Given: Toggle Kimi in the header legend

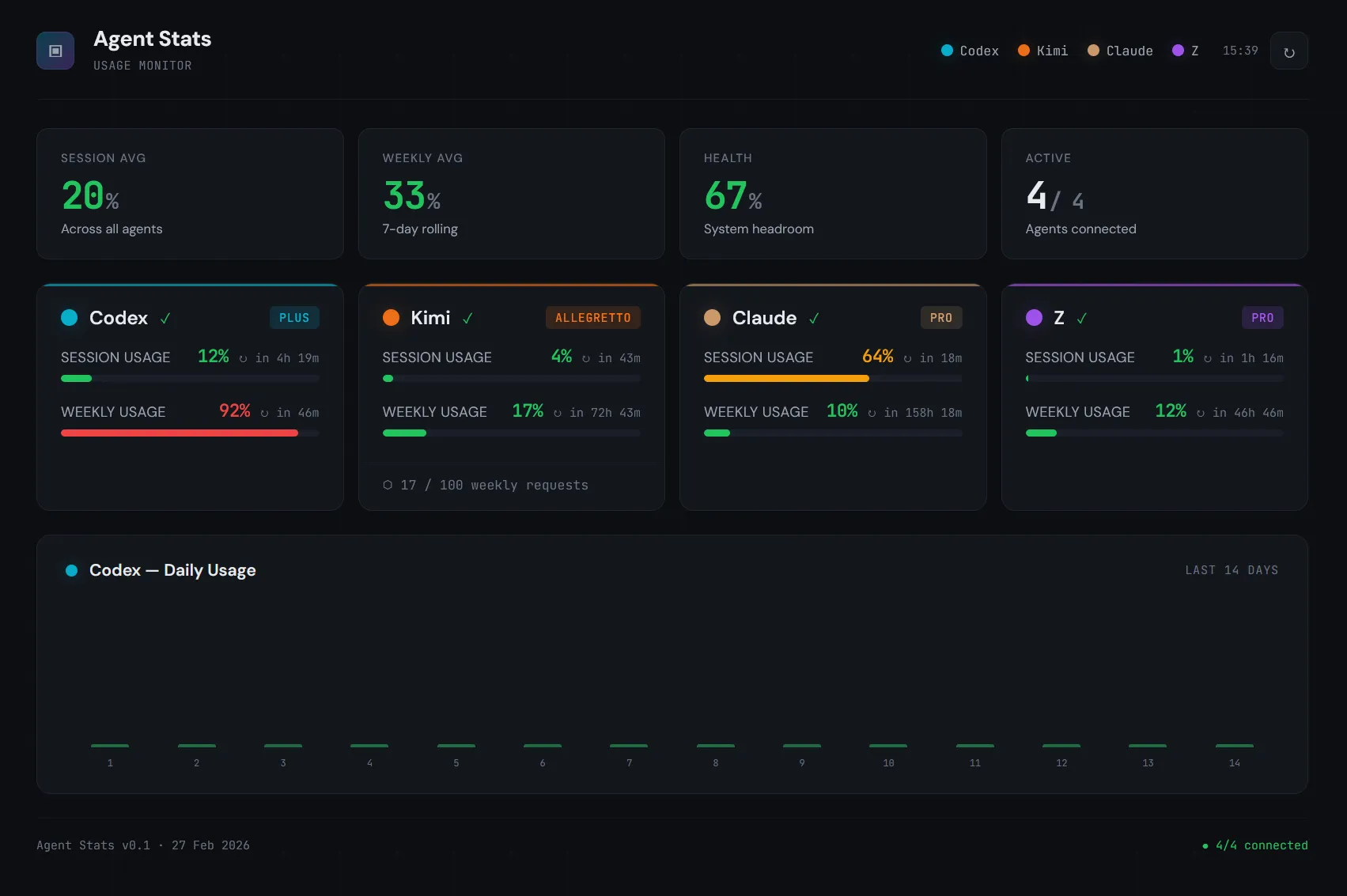Looking at the screenshot, I should coord(1042,51).
